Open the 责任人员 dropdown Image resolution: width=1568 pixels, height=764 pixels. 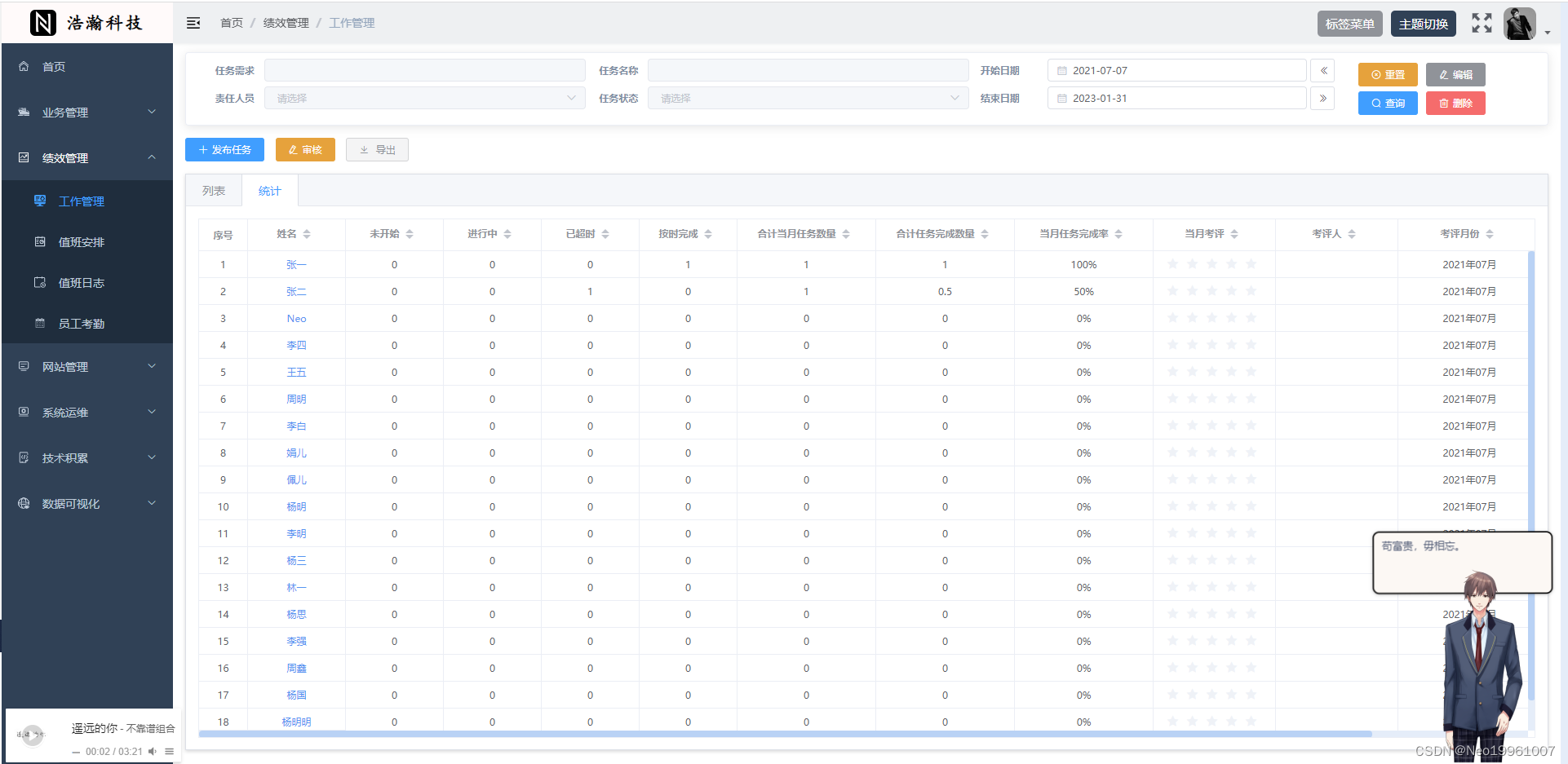pyautogui.click(x=424, y=98)
